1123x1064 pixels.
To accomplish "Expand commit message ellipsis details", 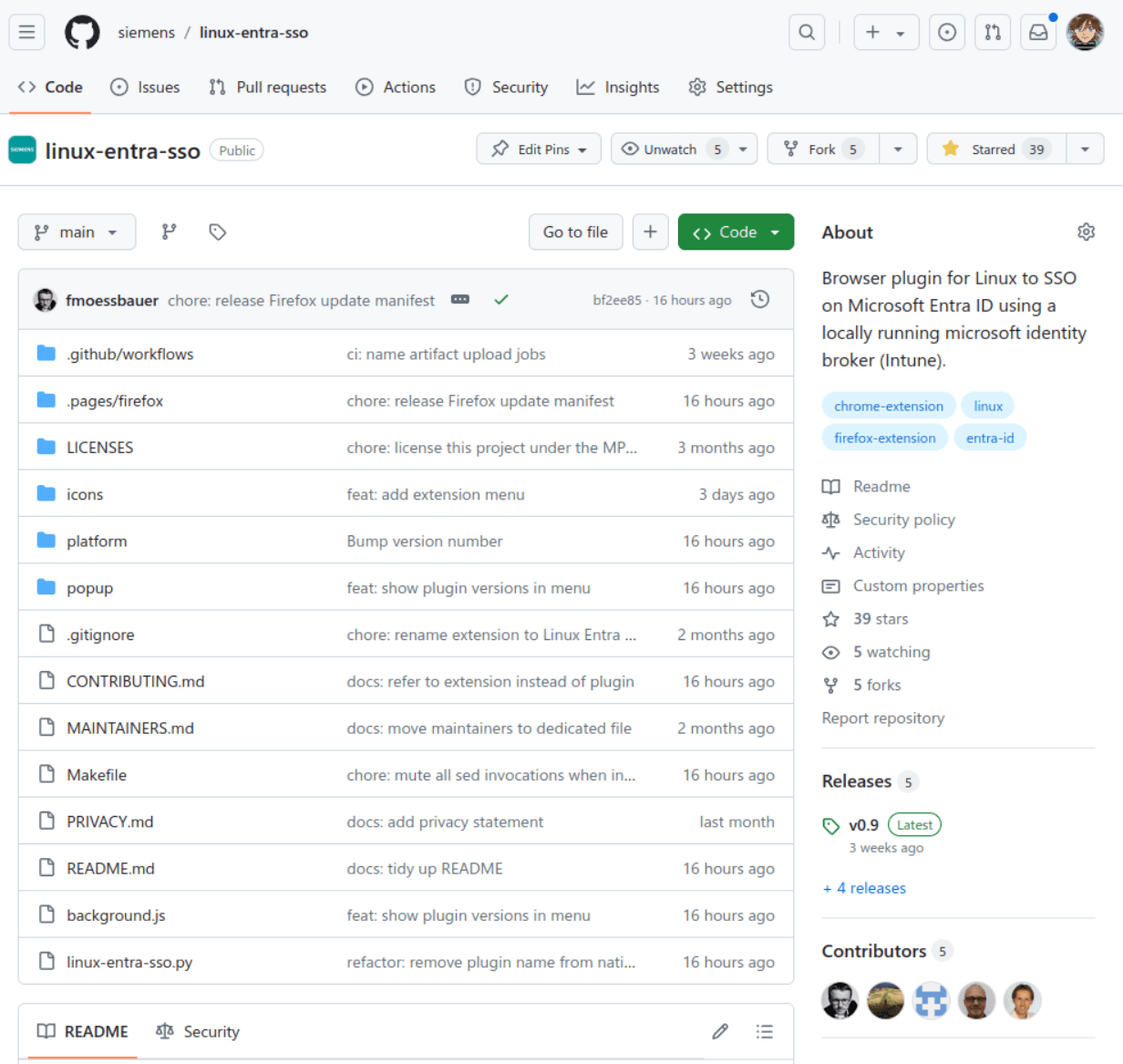I will pyautogui.click(x=460, y=300).
